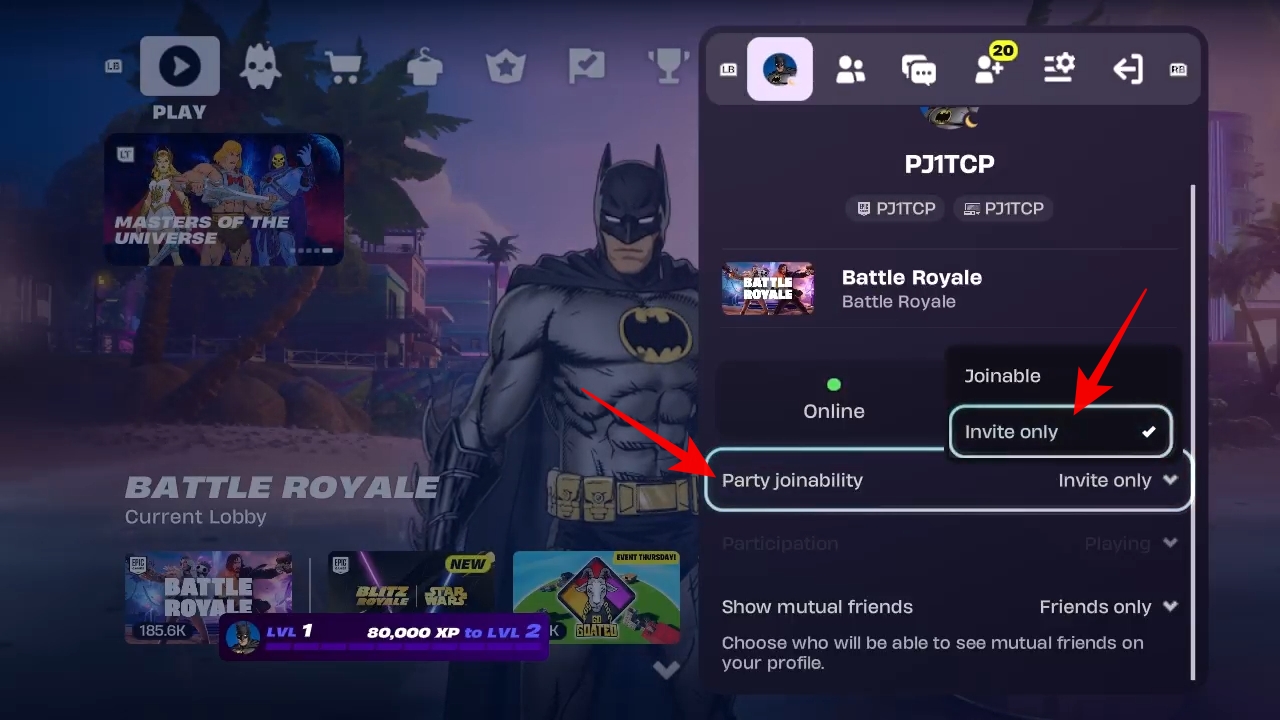
Task: Click the Online status indicator
Action: coord(834,399)
